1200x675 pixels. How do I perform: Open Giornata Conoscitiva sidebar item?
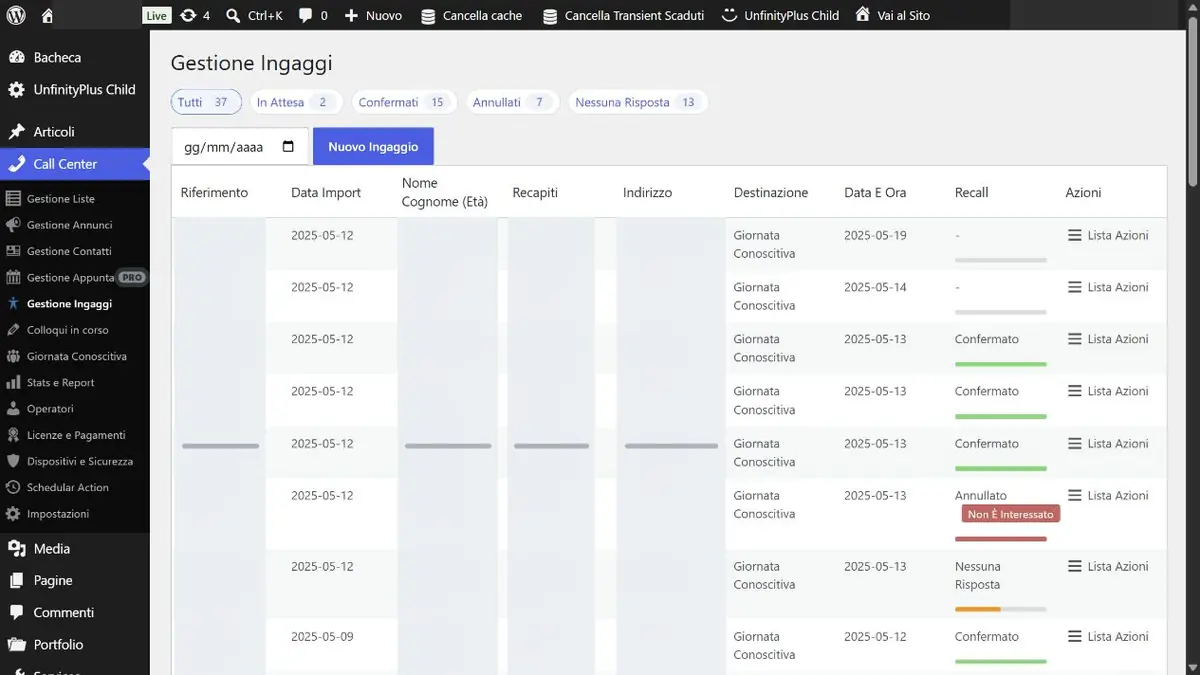click(75, 356)
